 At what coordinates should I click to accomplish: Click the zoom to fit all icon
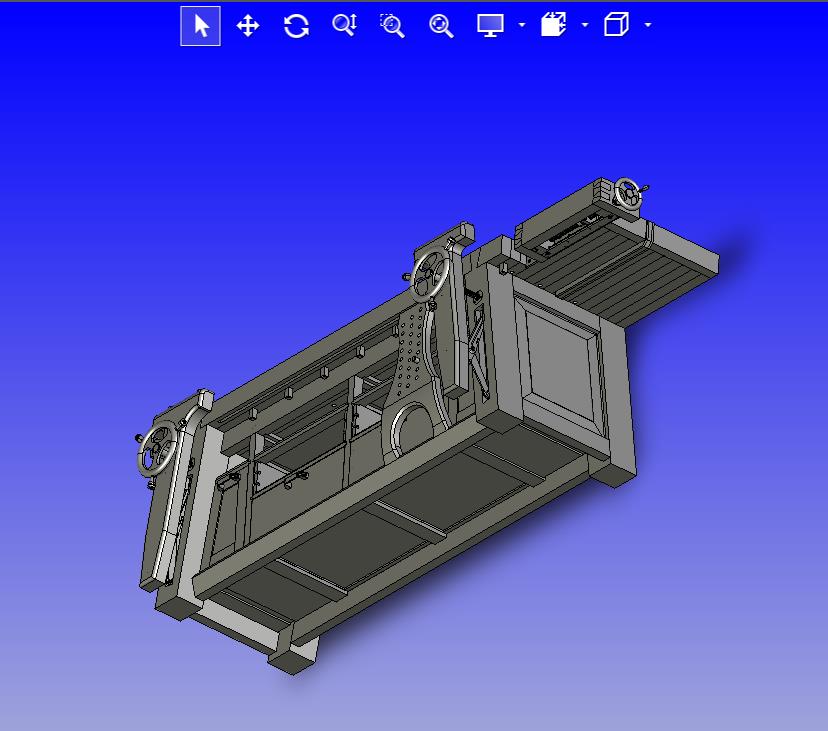[x=441, y=26]
